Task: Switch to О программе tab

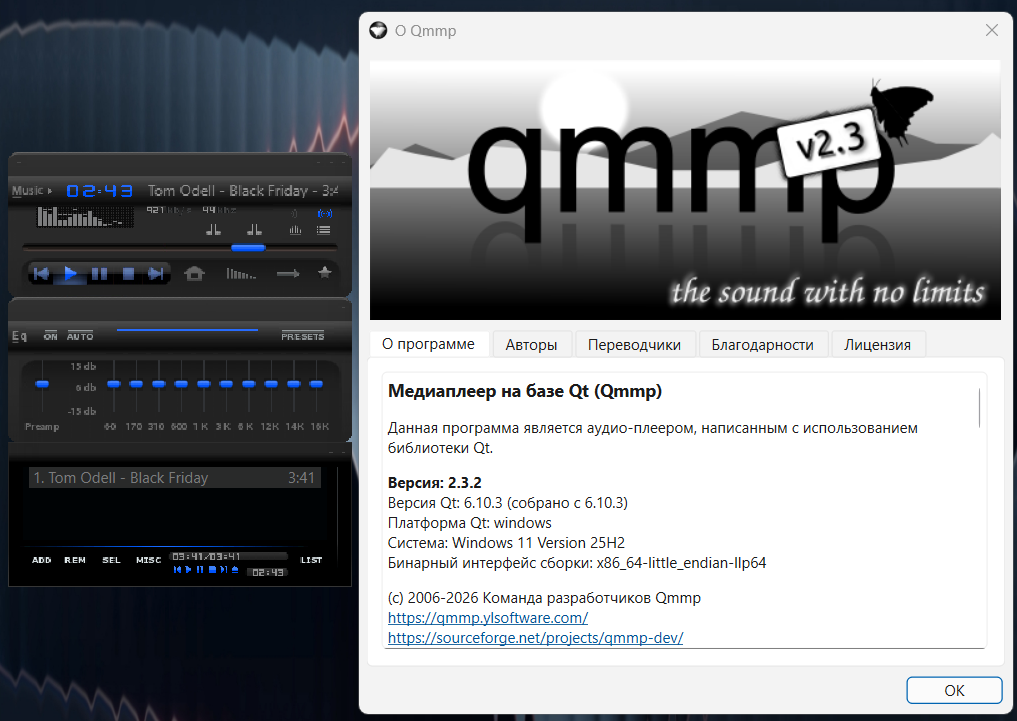Action: (x=428, y=344)
